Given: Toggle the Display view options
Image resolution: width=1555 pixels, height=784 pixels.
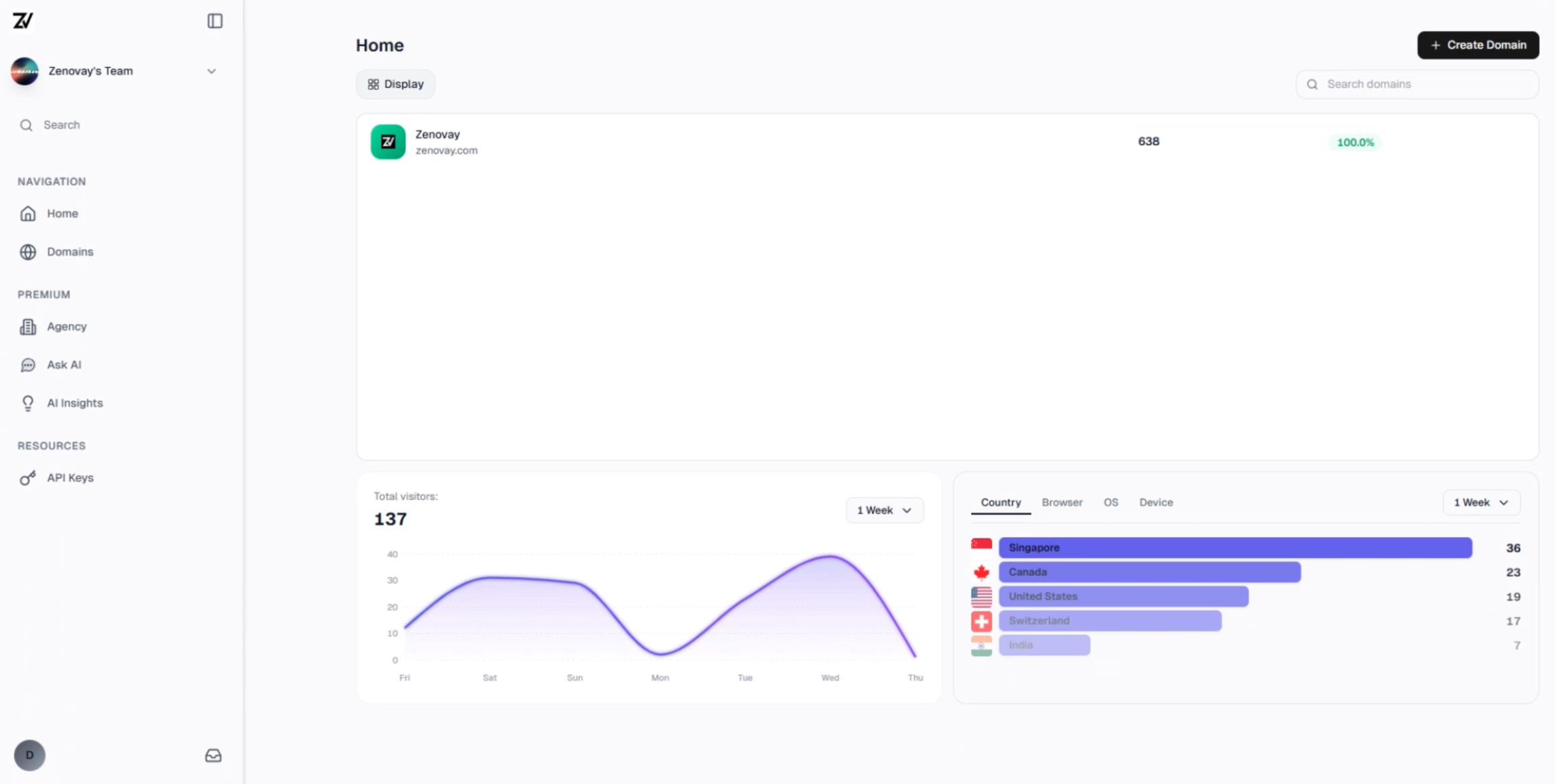Looking at the screenshot, I should (x=395, y=83).
